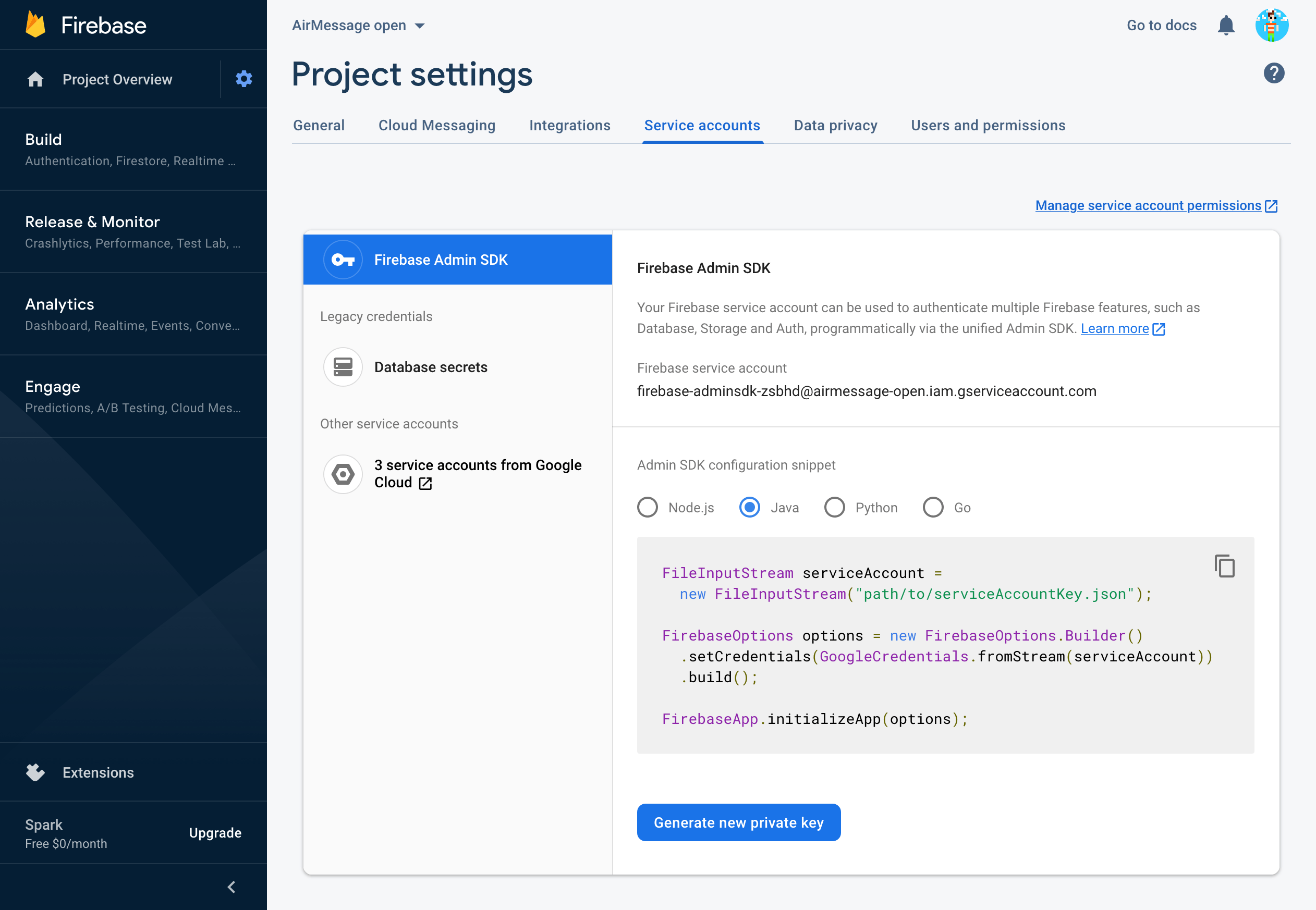The image size is (1316, 910).
Task: Select Database secrets item
Action: (431, 367)
